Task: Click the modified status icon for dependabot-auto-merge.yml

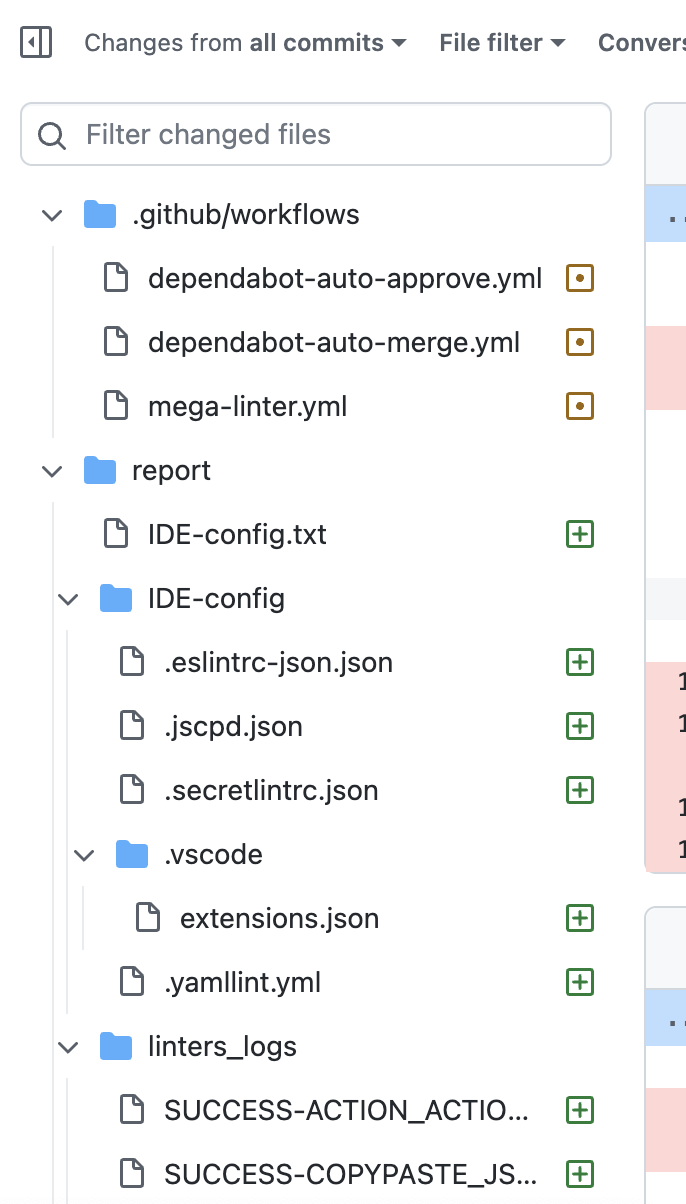Action: click(579, 342)
